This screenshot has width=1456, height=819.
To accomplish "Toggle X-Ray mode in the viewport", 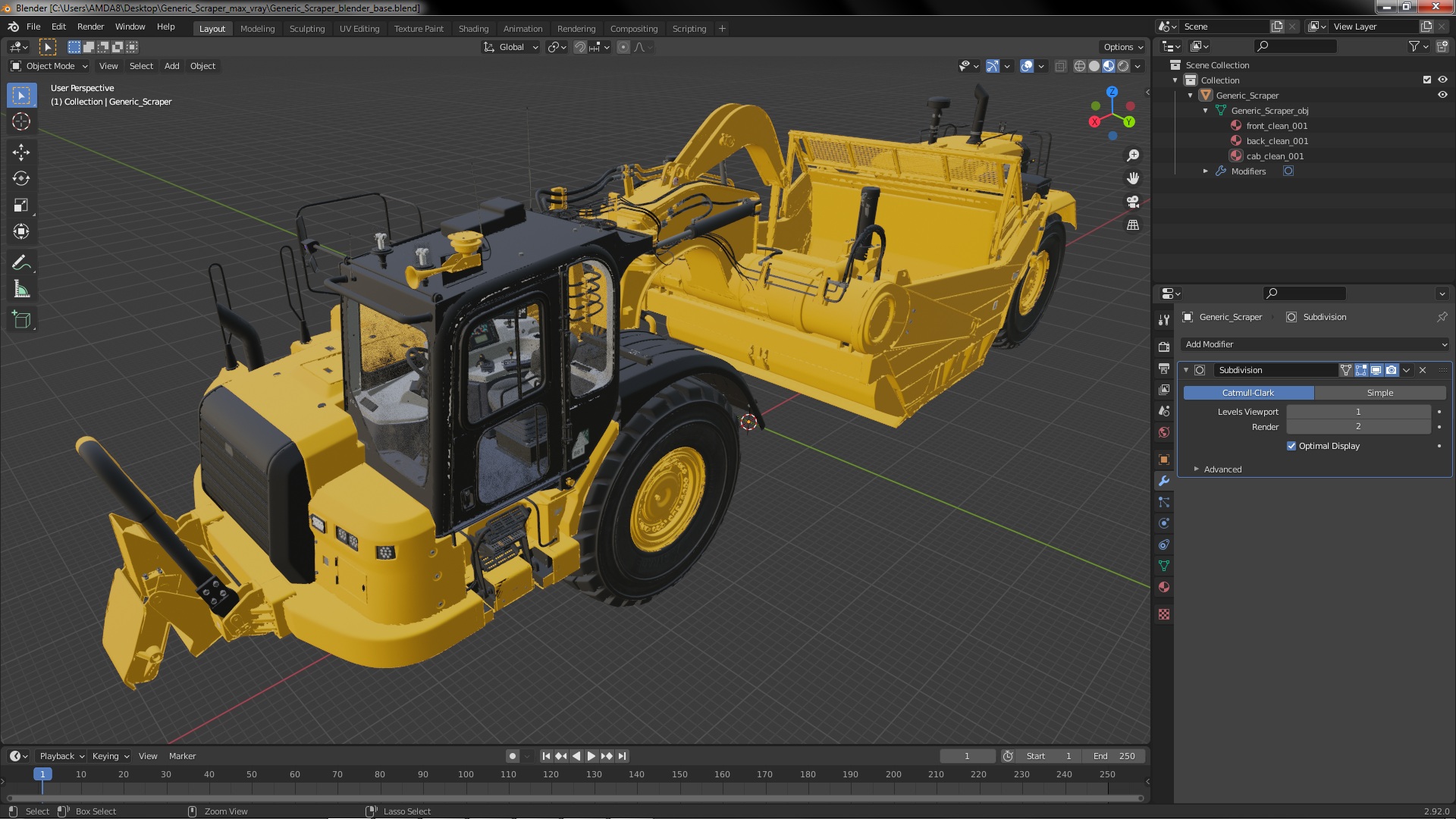I will pyautogui.click(x=1060, y=66).
